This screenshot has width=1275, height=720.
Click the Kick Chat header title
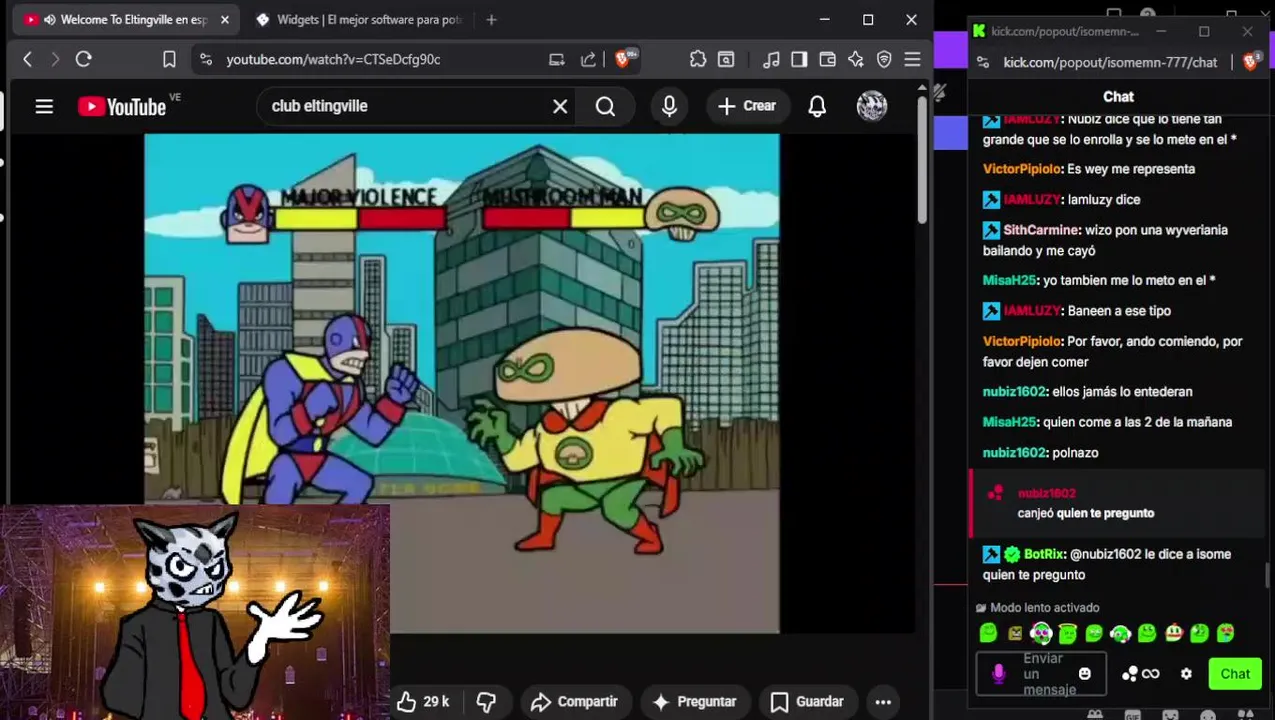1118,97
